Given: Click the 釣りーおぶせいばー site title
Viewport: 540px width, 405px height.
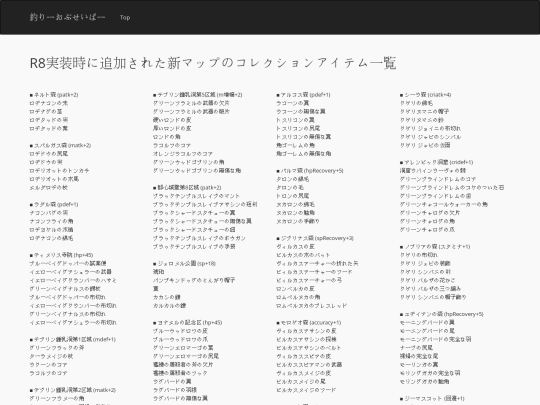Looking at the screenshot, I should click(x=67, y=17).
